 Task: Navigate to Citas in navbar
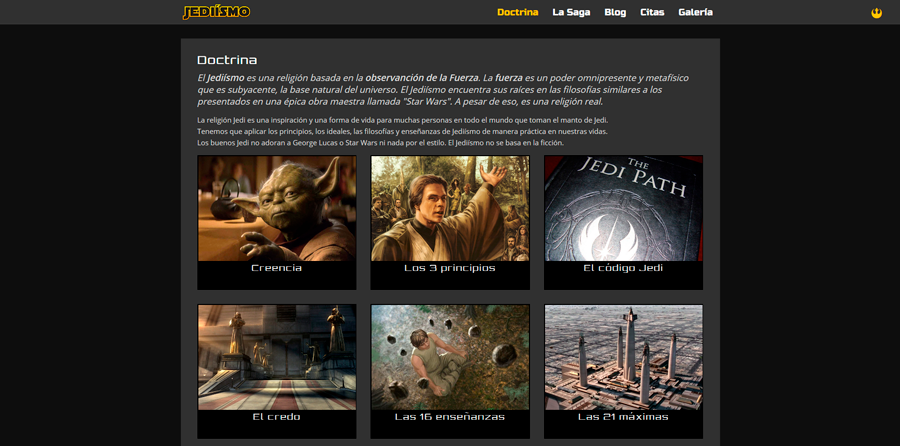coord(652,12)
